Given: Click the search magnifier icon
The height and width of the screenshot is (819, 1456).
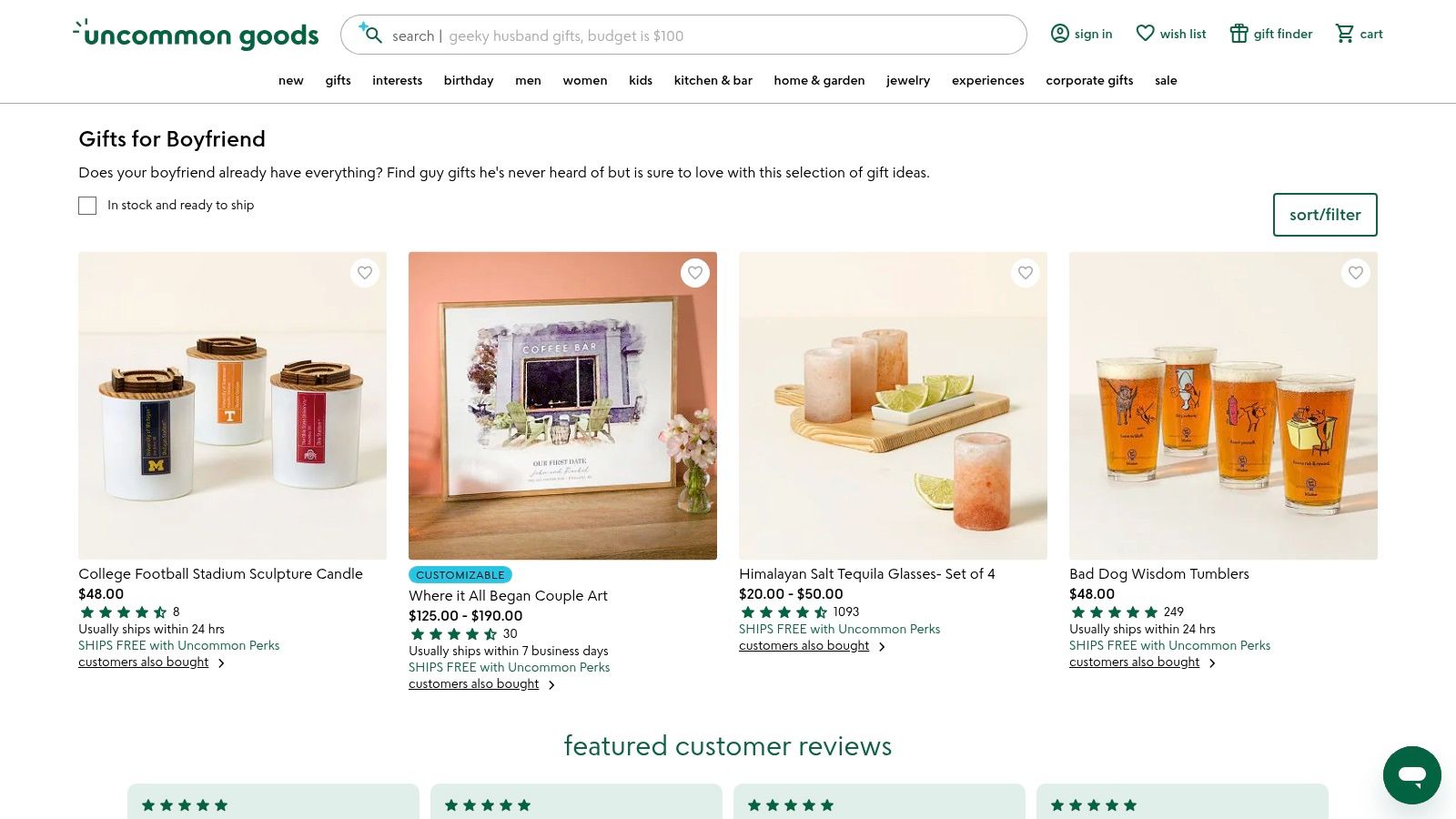Looking at the screenshot, I should (373, 35).
